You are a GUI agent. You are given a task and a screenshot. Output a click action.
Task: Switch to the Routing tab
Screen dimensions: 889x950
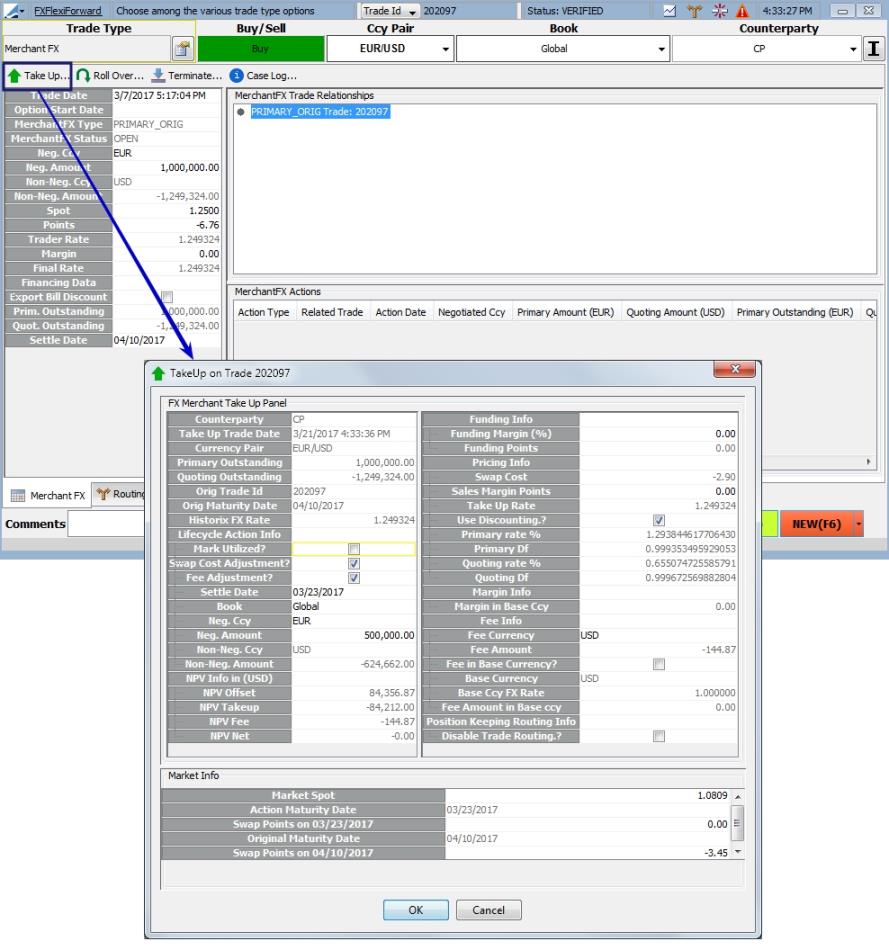(119, 494)
